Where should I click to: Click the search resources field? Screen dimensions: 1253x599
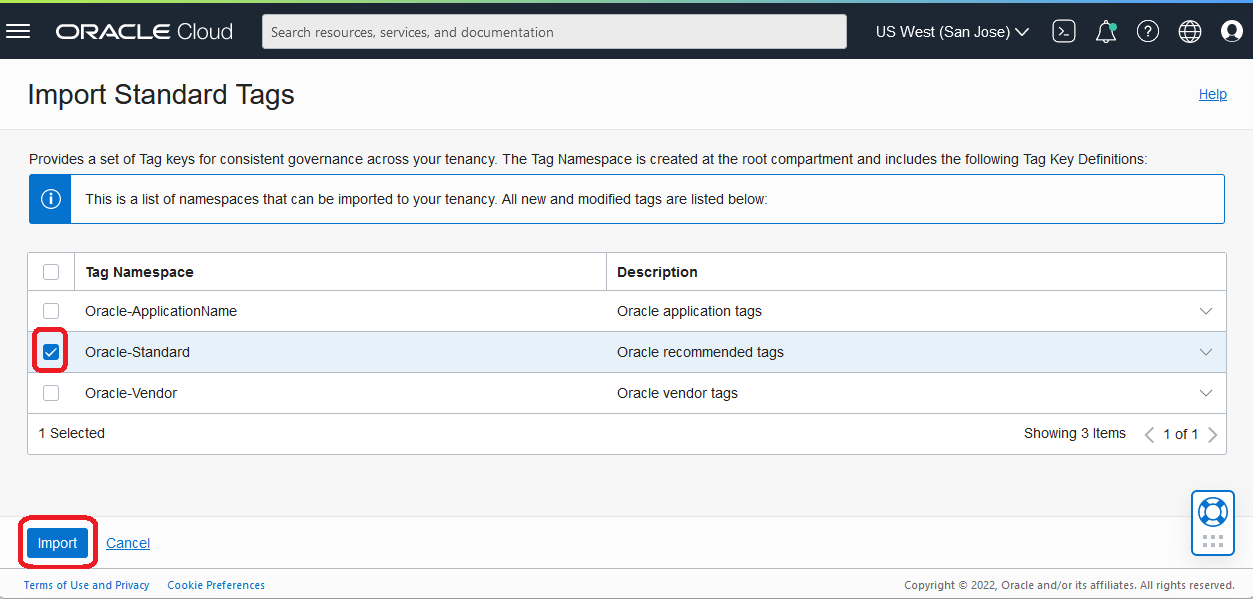(554, 31)
